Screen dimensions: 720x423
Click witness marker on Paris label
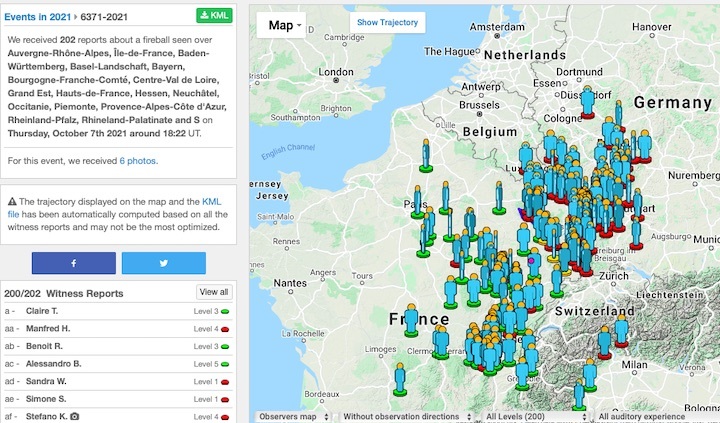(x=417, y=202)
